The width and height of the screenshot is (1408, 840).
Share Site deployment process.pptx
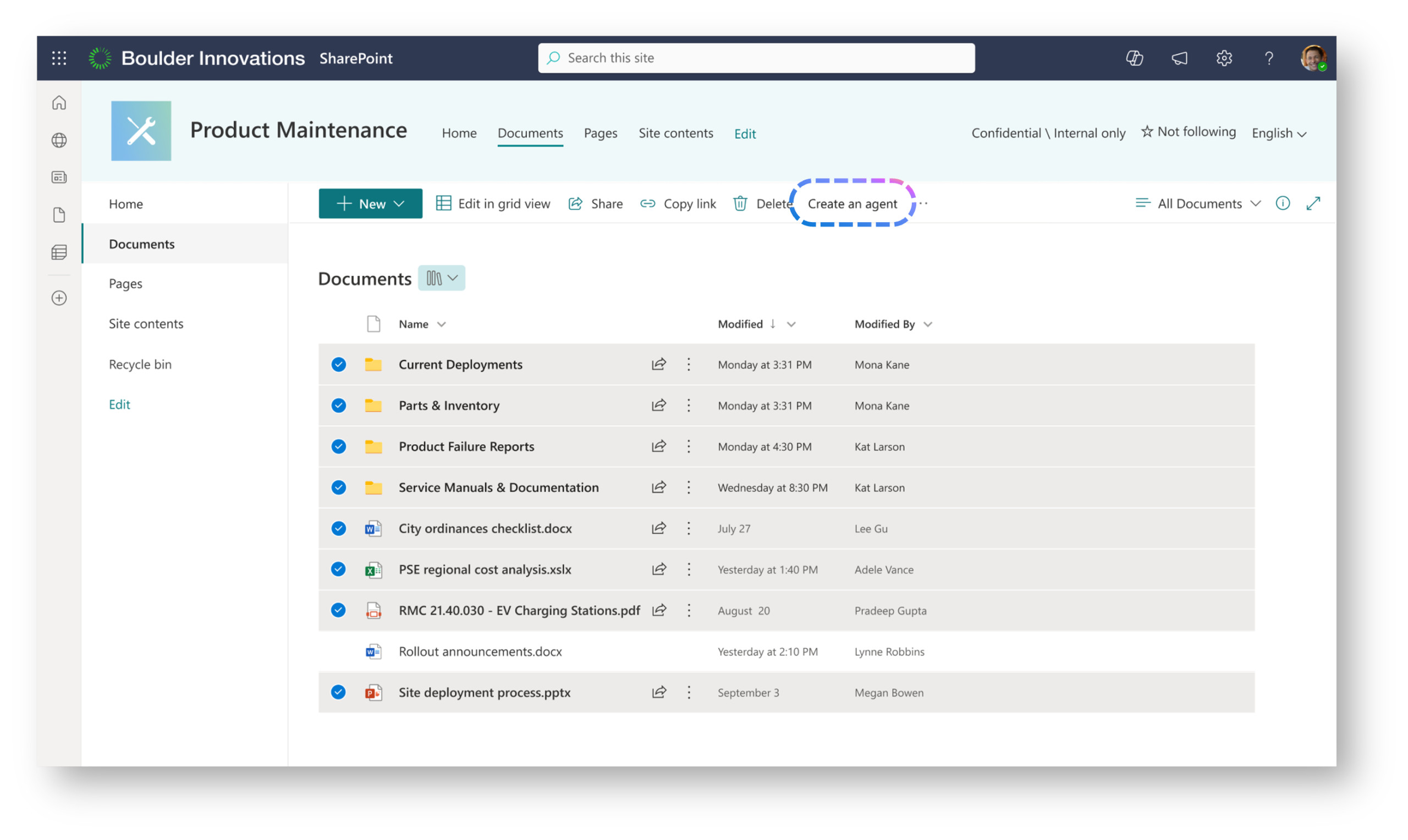click(658, 692)
